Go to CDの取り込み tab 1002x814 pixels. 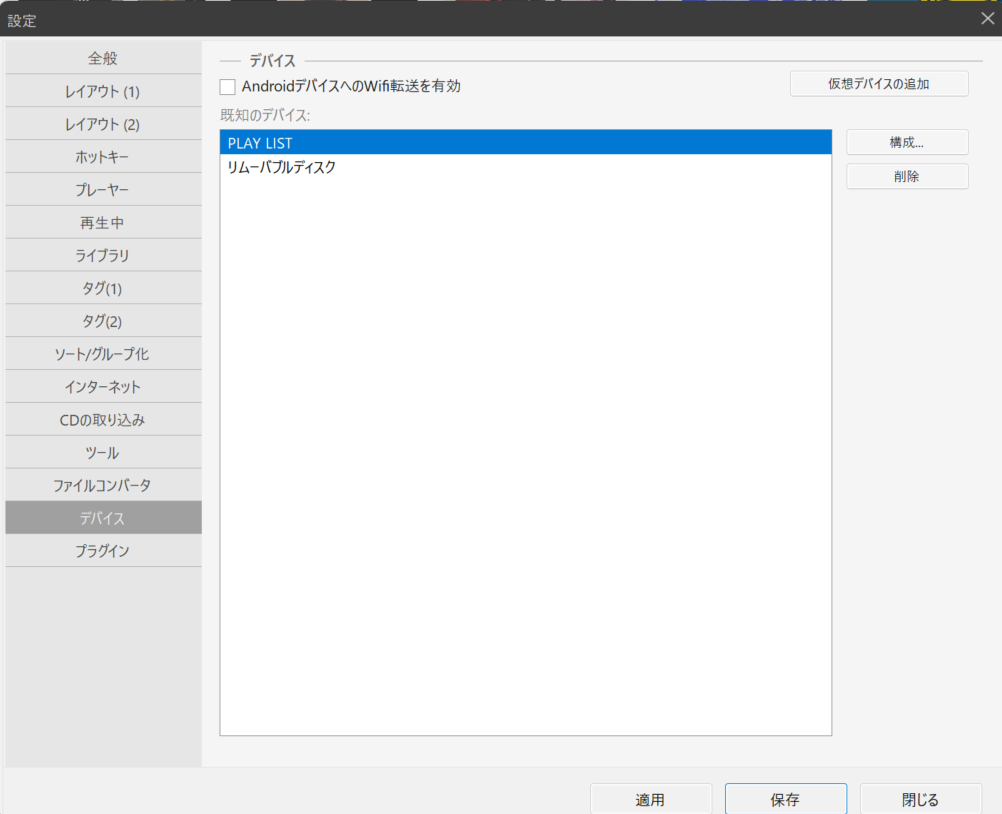[x=103, y=420]
